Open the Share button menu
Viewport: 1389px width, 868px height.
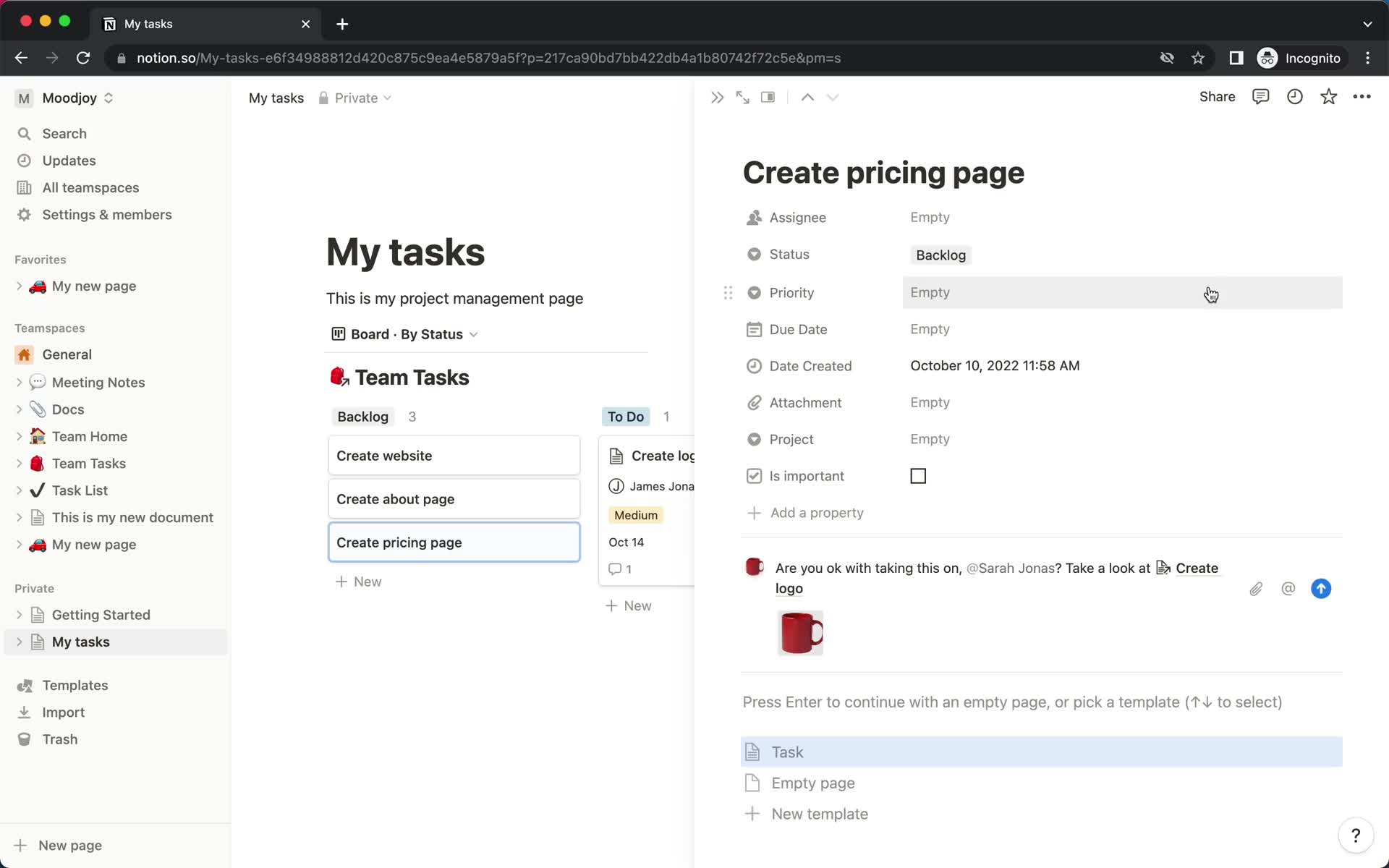pos(1217,97)
